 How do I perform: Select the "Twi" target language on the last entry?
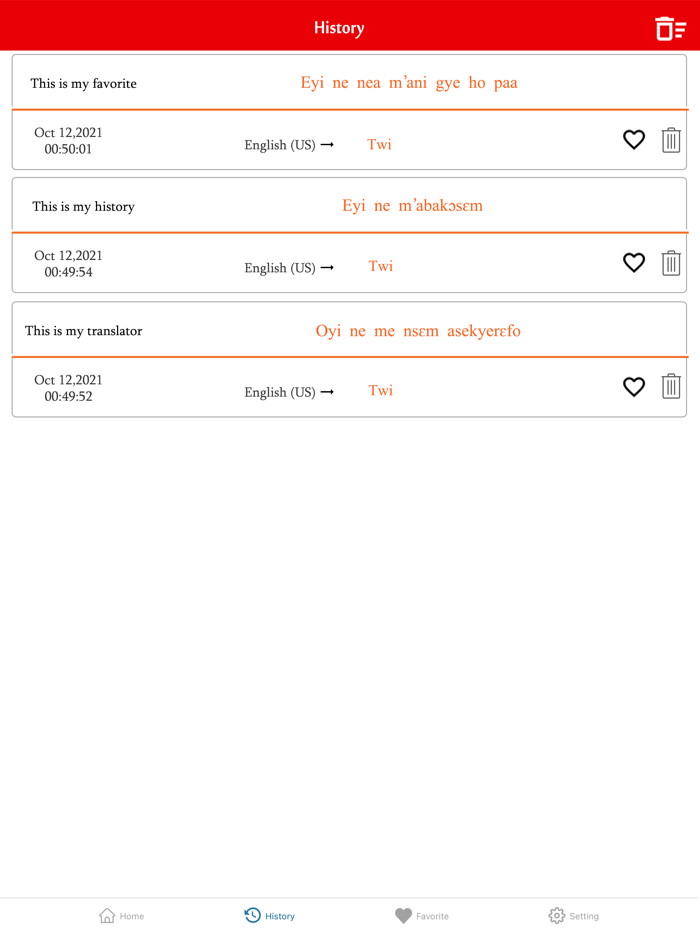tap(380, 391)
